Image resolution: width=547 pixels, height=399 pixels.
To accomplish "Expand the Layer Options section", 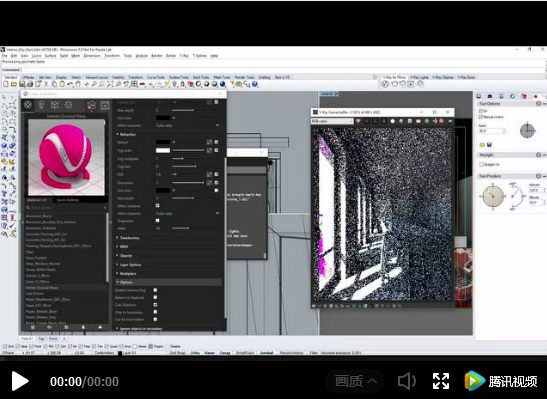I will pos(130,265).
